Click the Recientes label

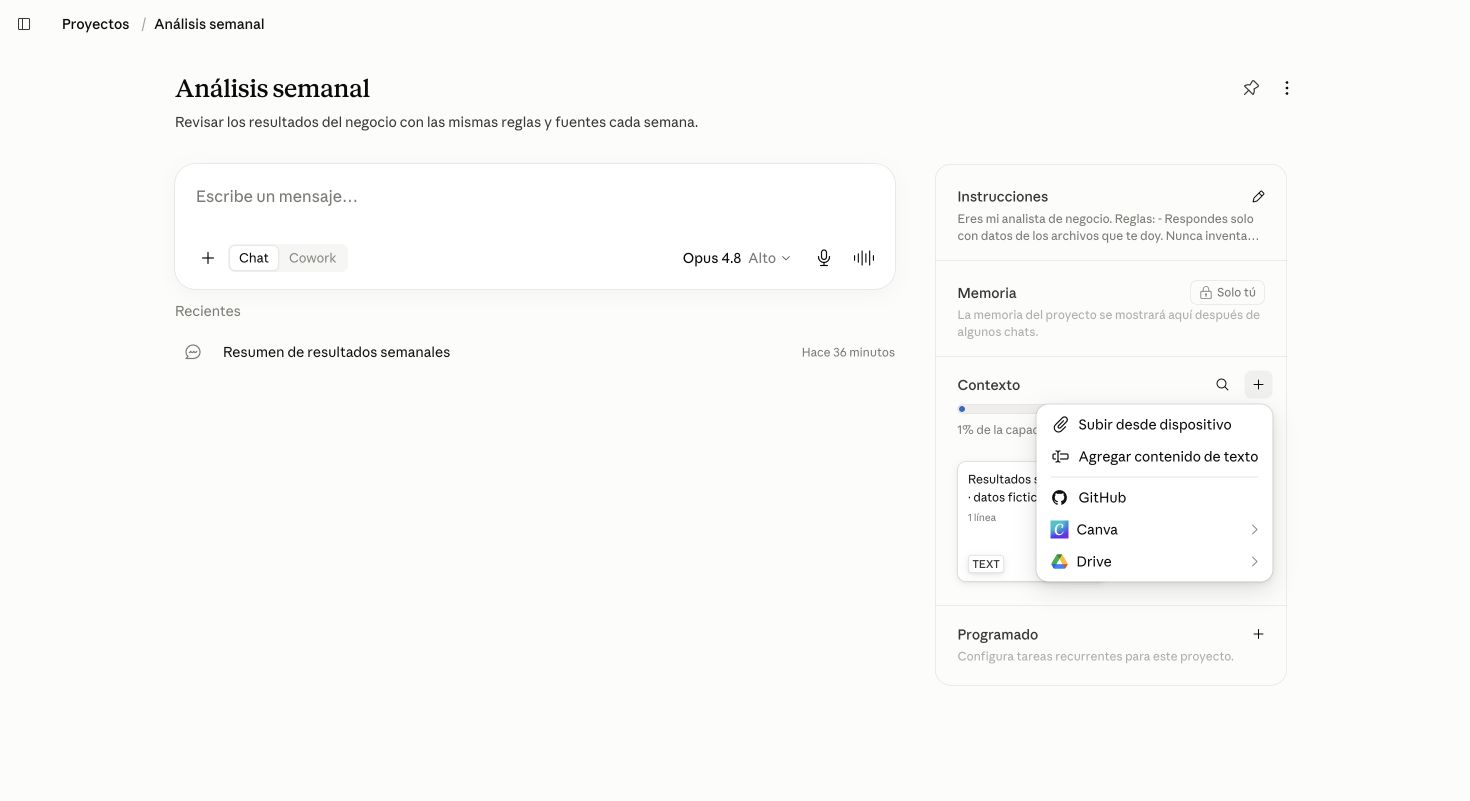point(207,311)
